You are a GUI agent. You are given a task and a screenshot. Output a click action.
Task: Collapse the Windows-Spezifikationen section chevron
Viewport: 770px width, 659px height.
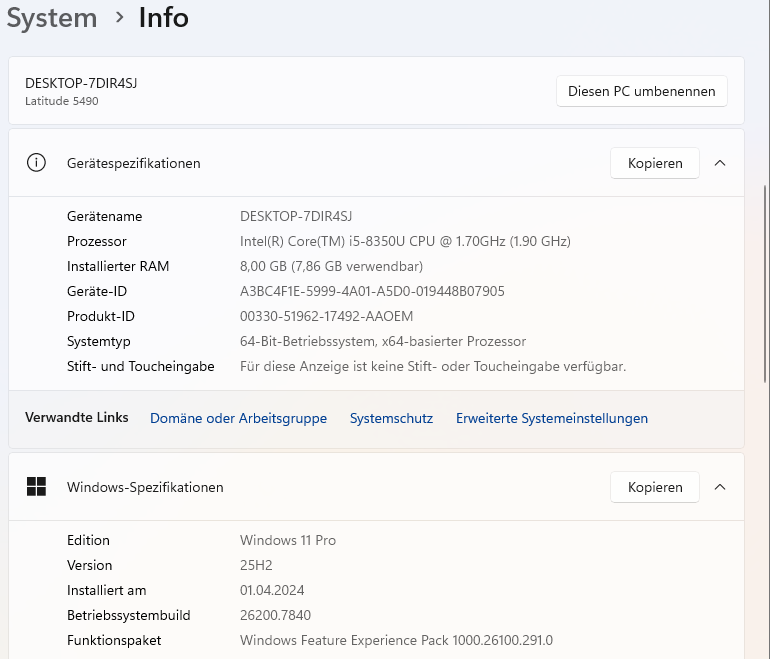[x=720, y=487]
